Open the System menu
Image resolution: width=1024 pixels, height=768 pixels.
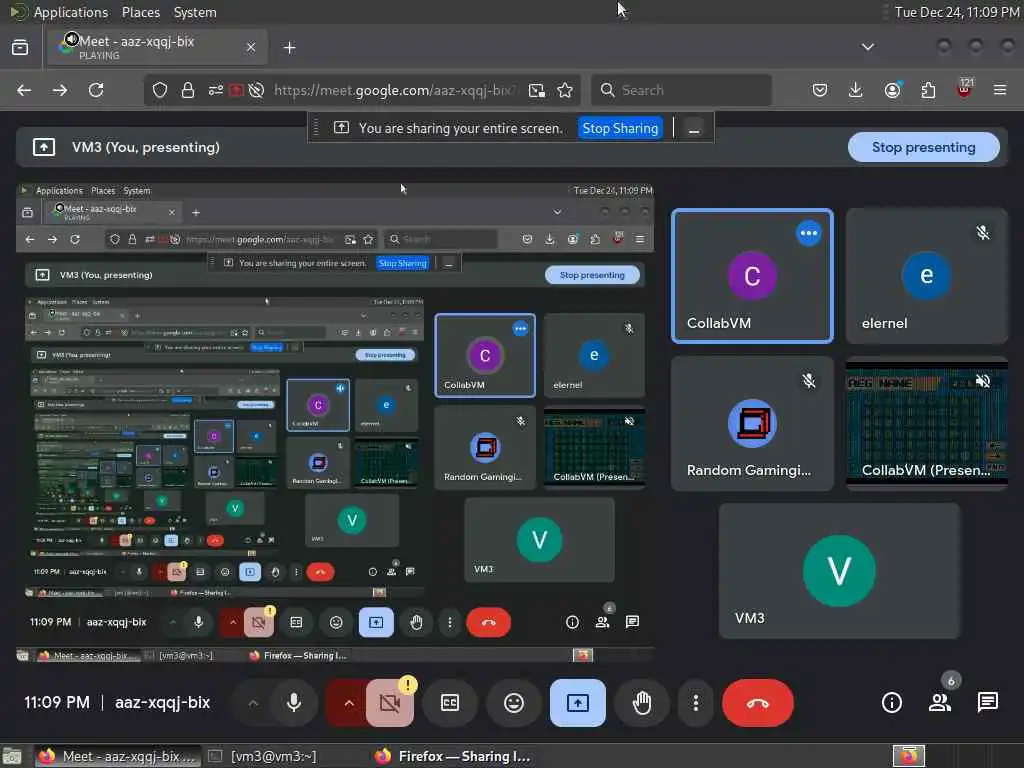point(195,12)
